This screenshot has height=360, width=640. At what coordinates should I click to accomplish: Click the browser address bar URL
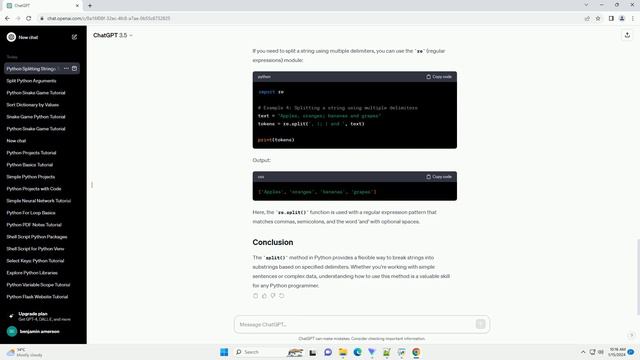109,18
